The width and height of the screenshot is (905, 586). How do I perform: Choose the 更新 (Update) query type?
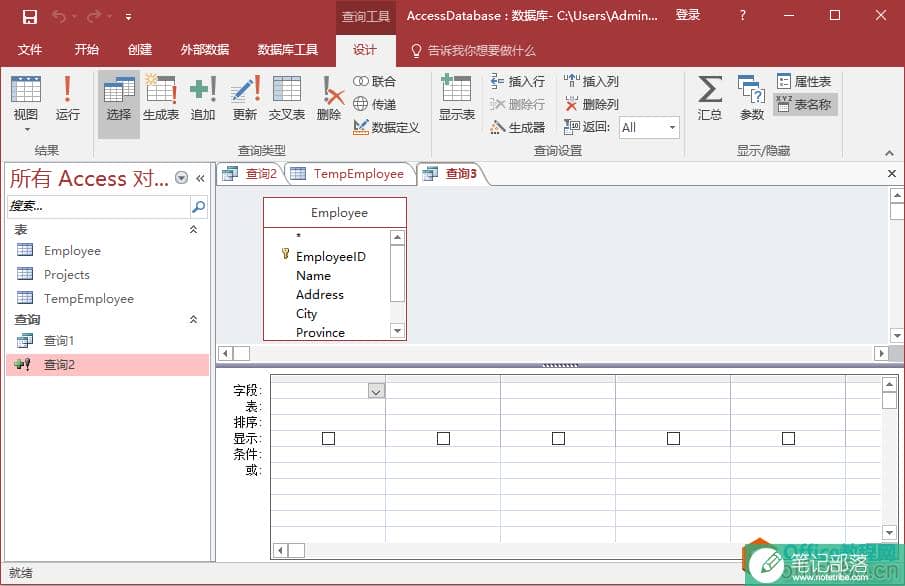(x=245, y=98)
